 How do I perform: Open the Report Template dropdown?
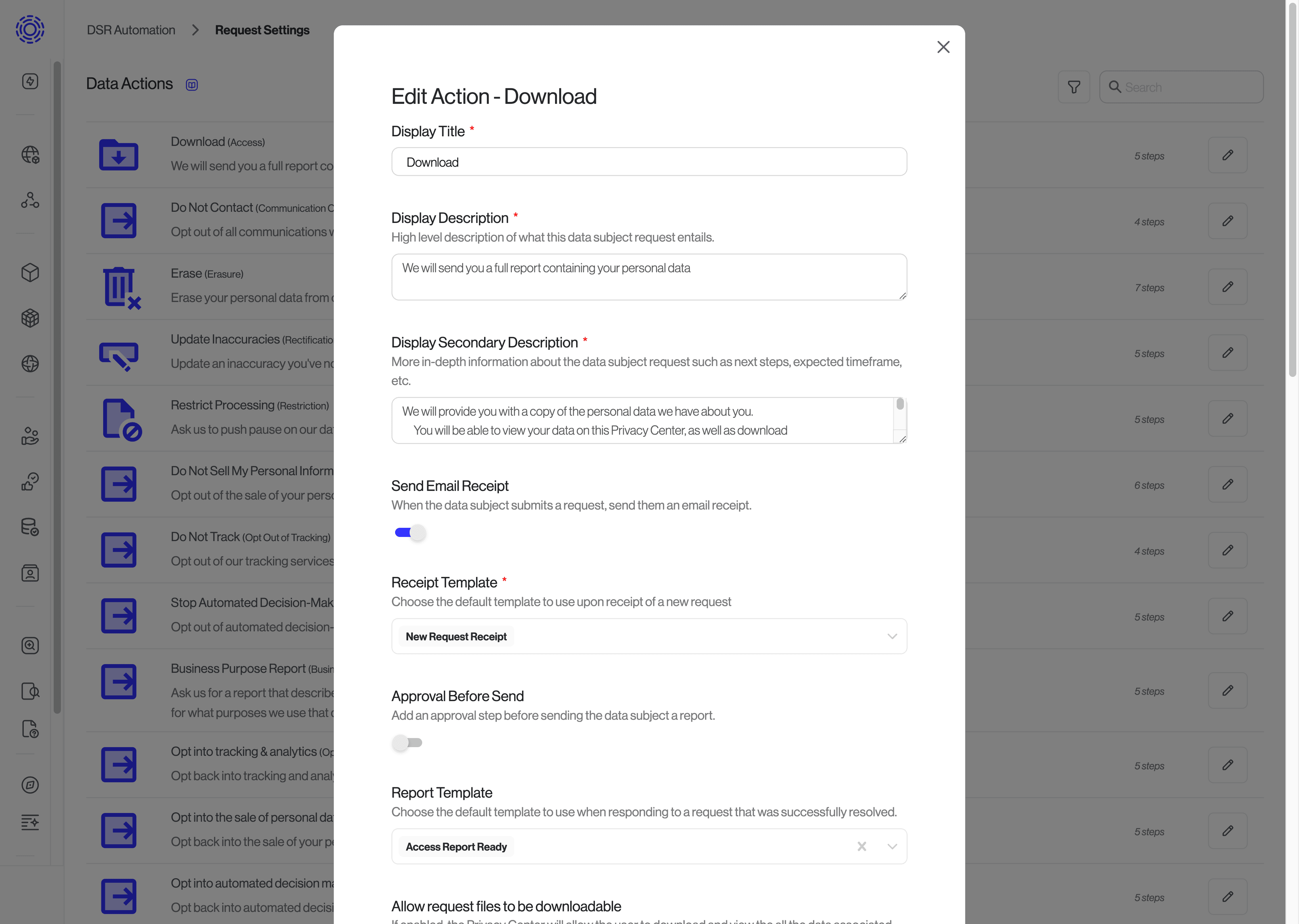892,846
